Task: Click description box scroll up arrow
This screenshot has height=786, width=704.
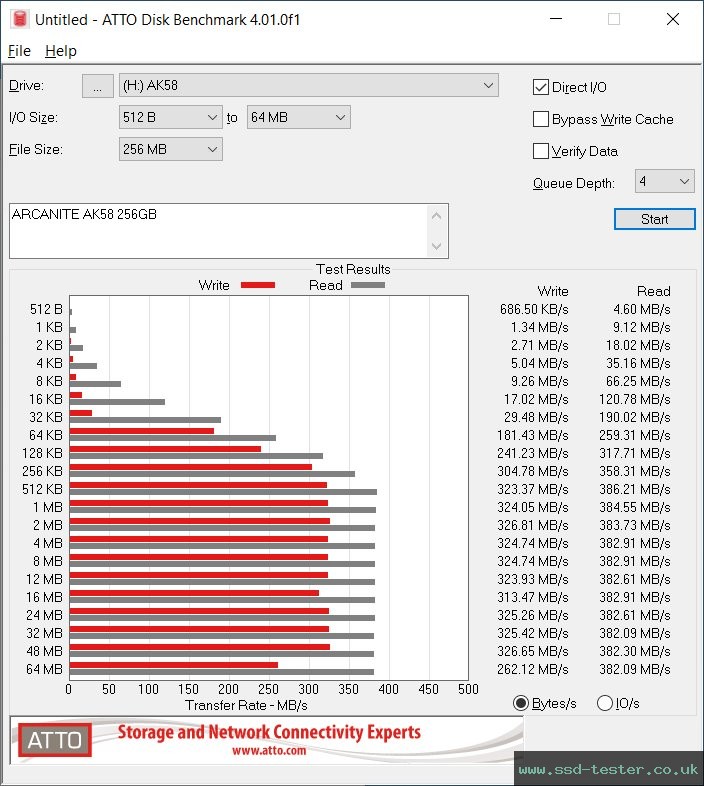Action: [436, 217]
